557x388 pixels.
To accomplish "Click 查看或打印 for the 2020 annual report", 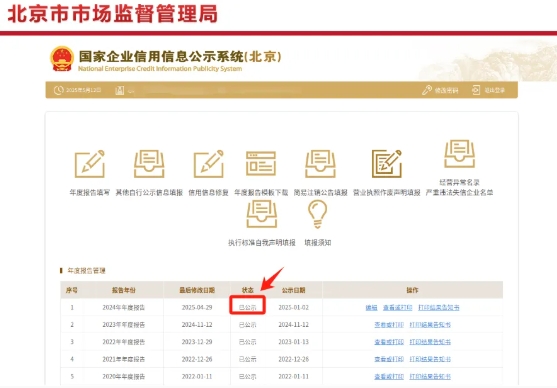I will (389, 377).
